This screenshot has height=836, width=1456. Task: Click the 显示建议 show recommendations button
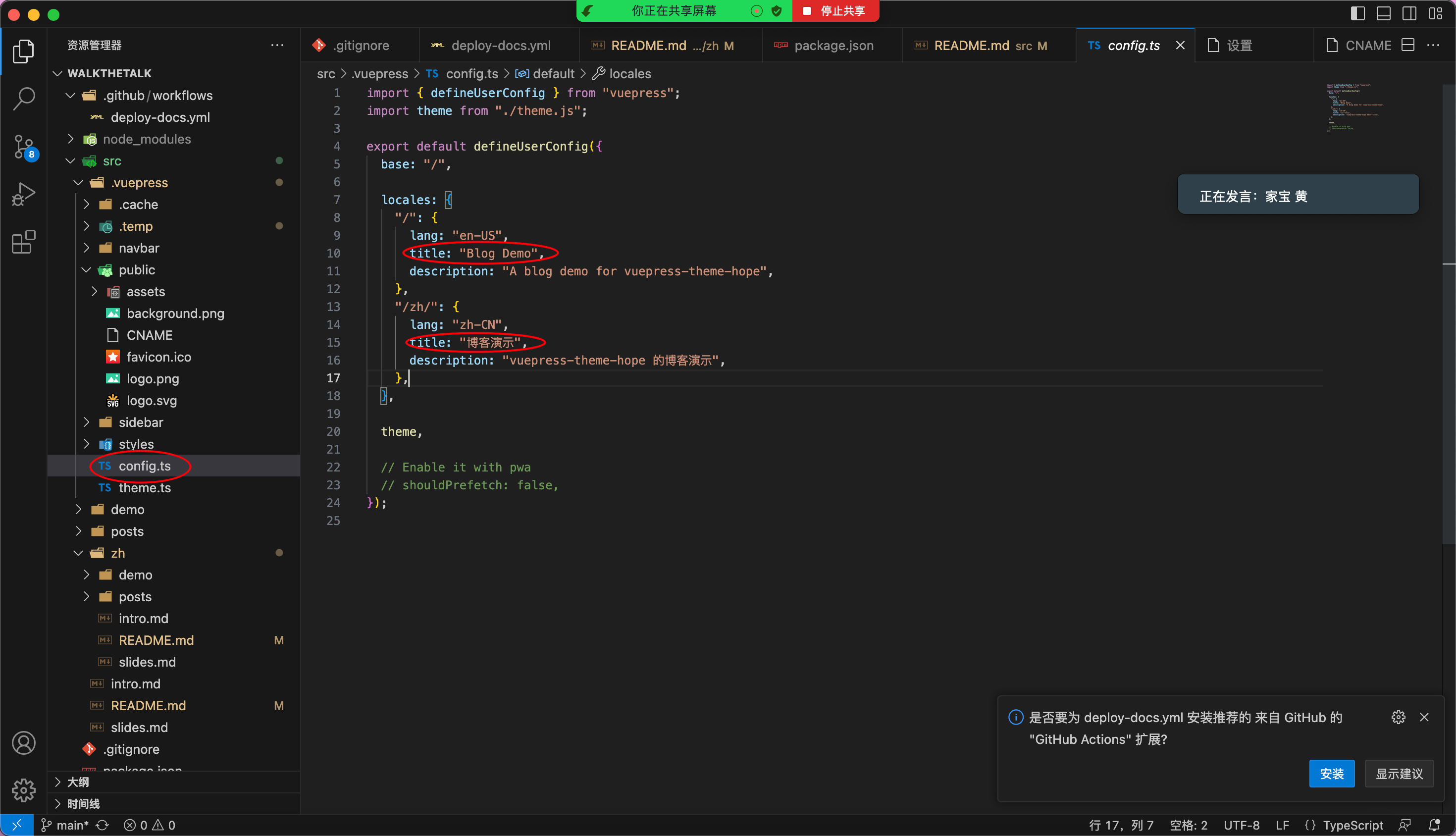coord(1399,774)
